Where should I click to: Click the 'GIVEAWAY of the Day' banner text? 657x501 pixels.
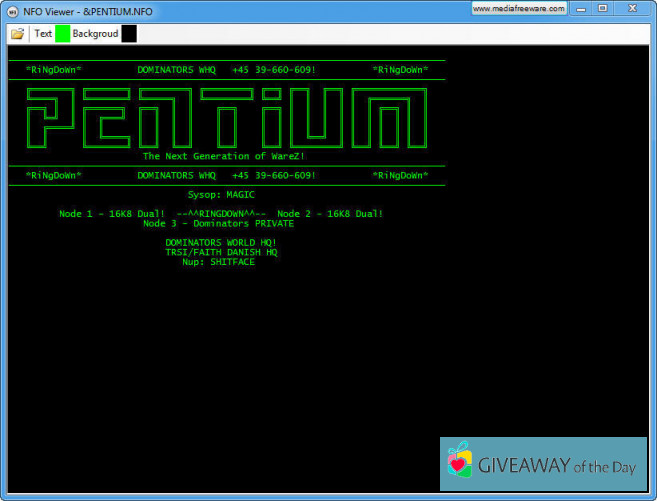click(558, 465)
